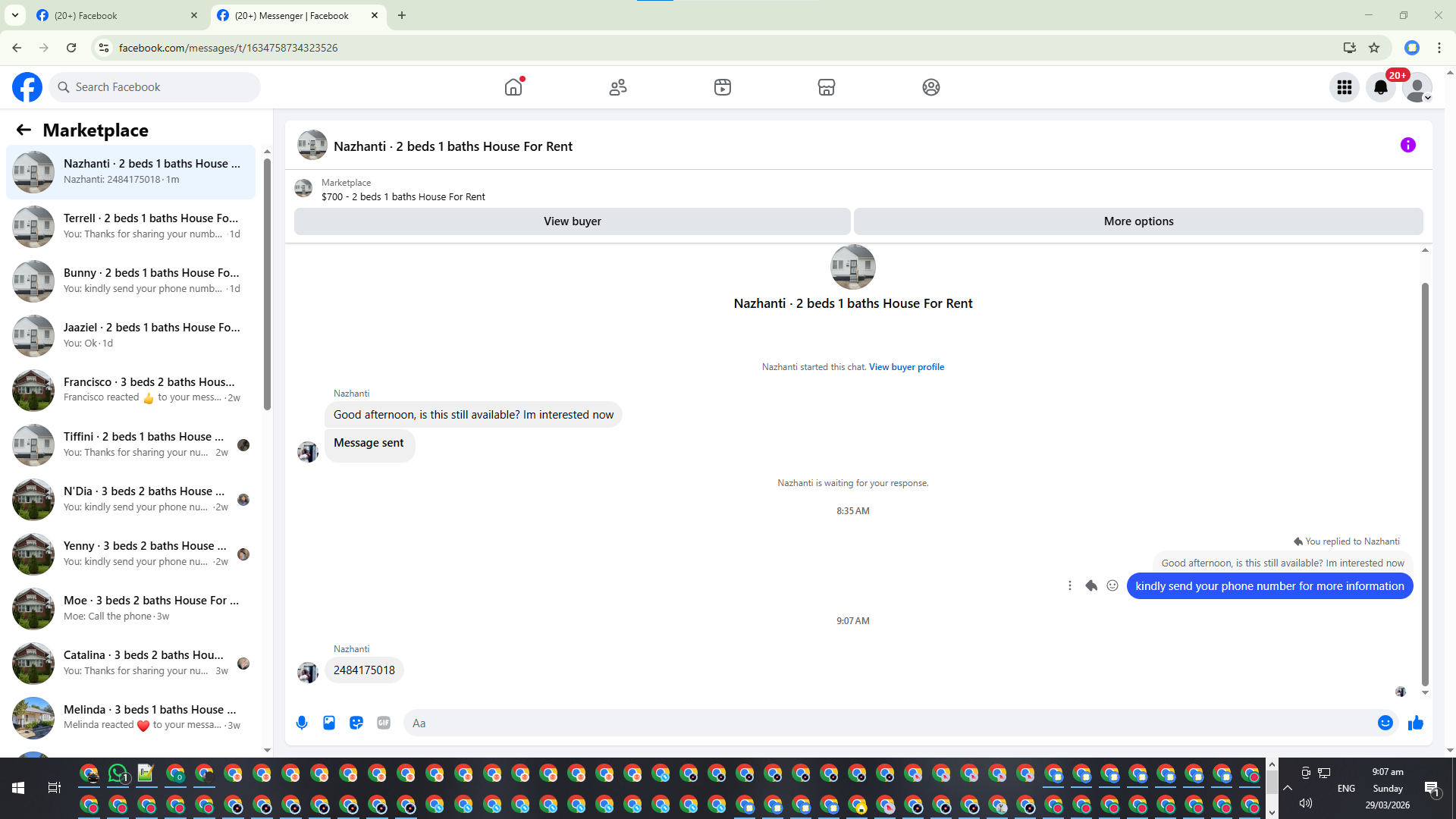Open the account profile menu
The height and width of the screenshot is (819, 1456).
pyautogui.click(x=1417, y=87)
